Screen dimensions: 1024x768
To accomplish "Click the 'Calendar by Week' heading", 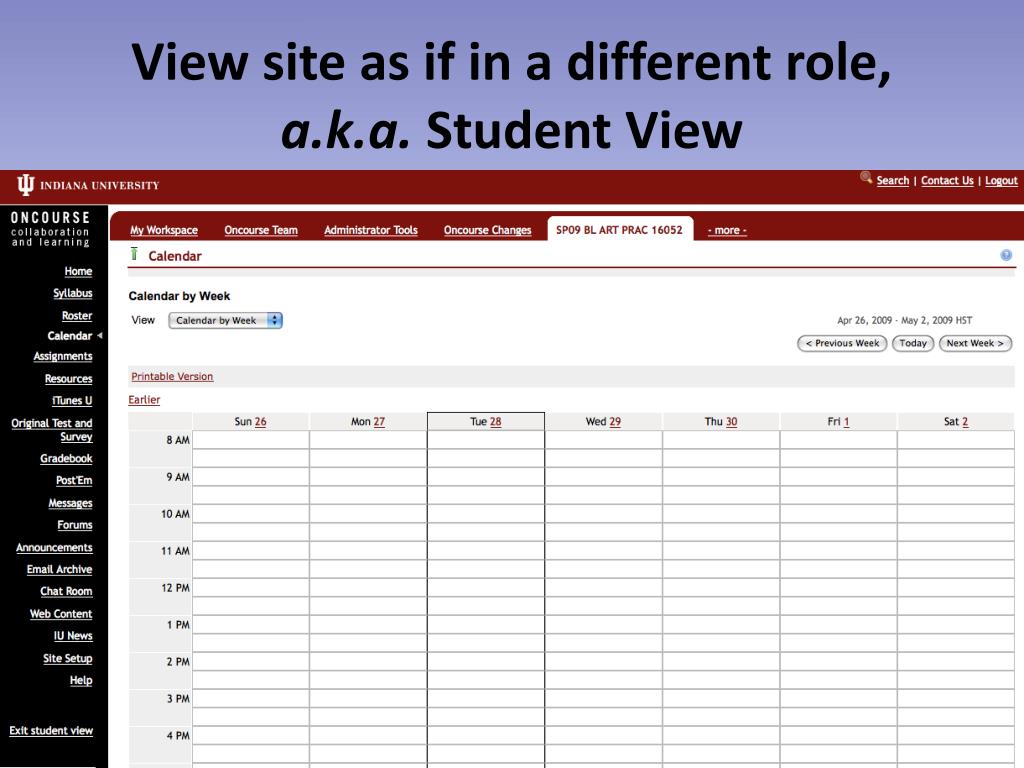I will (179, 296).
